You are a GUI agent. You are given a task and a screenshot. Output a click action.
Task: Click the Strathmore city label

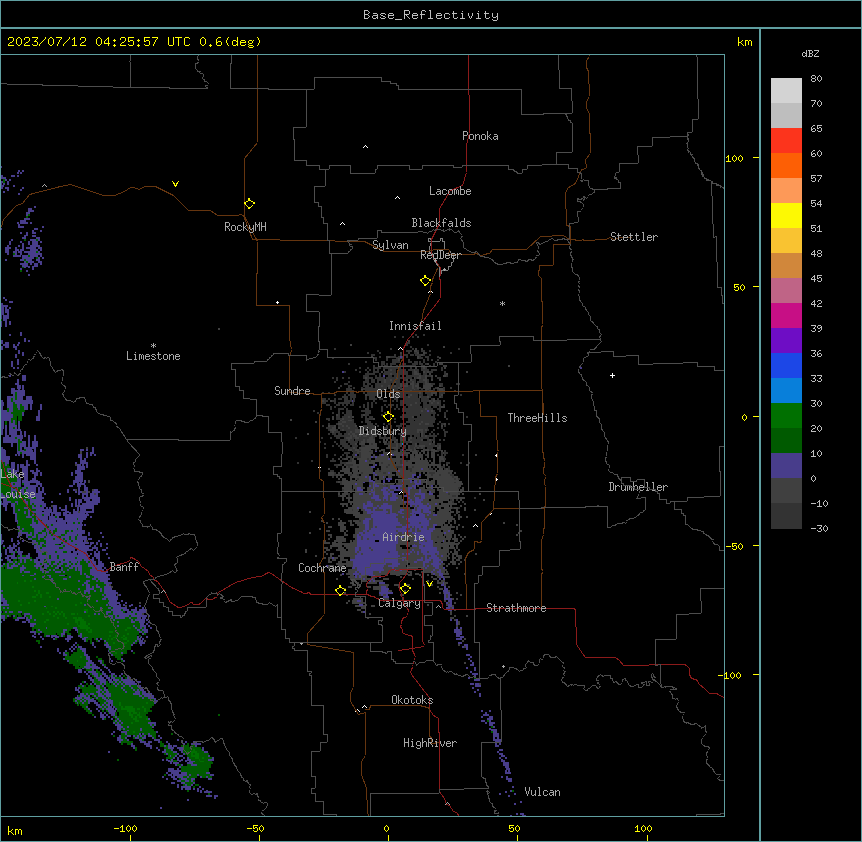[516, 608]
